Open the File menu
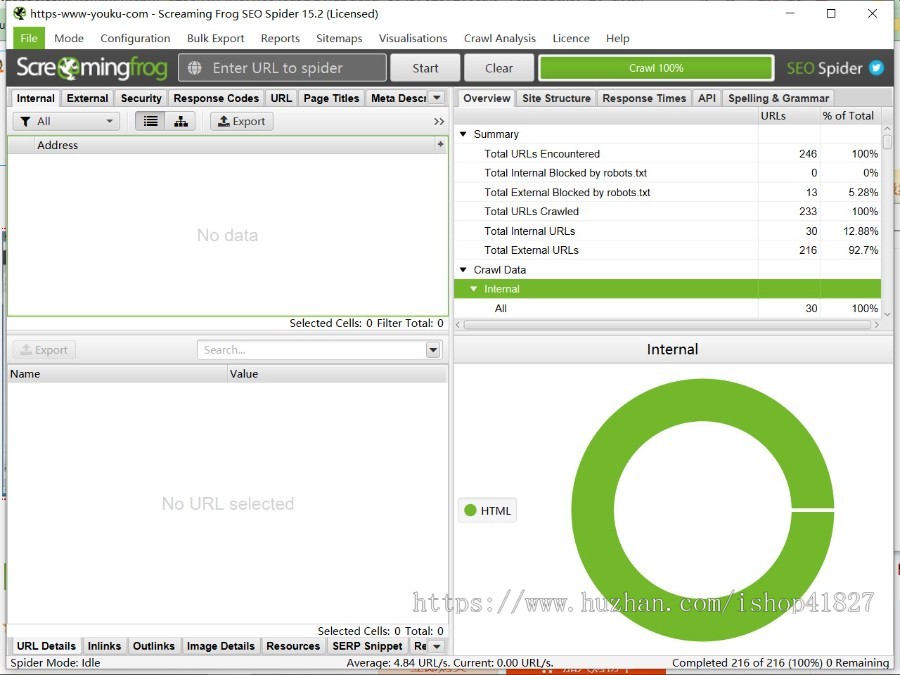 tap(29, 38)
